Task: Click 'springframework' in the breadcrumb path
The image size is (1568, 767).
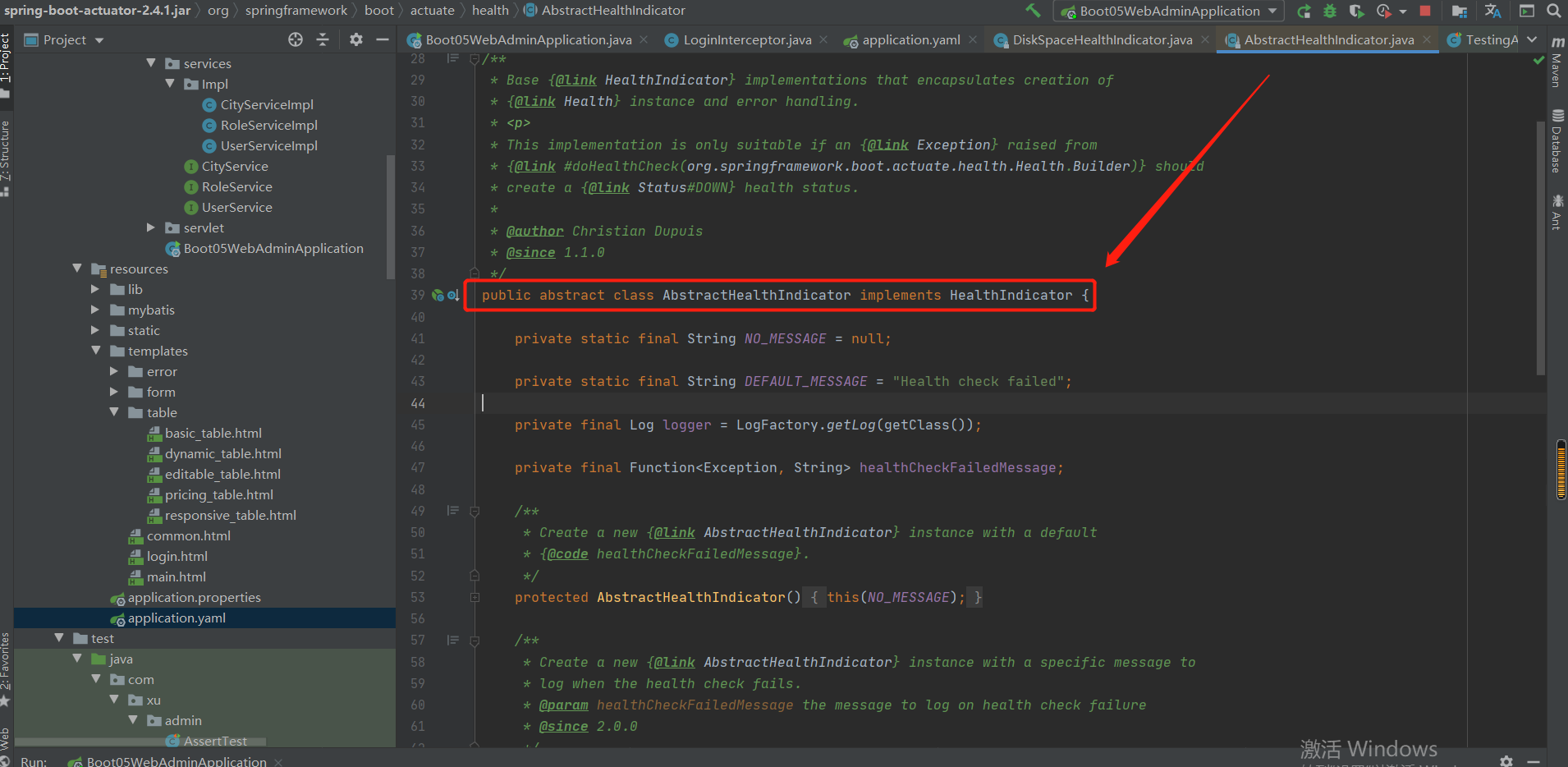Action: click(x=296, y=11)
